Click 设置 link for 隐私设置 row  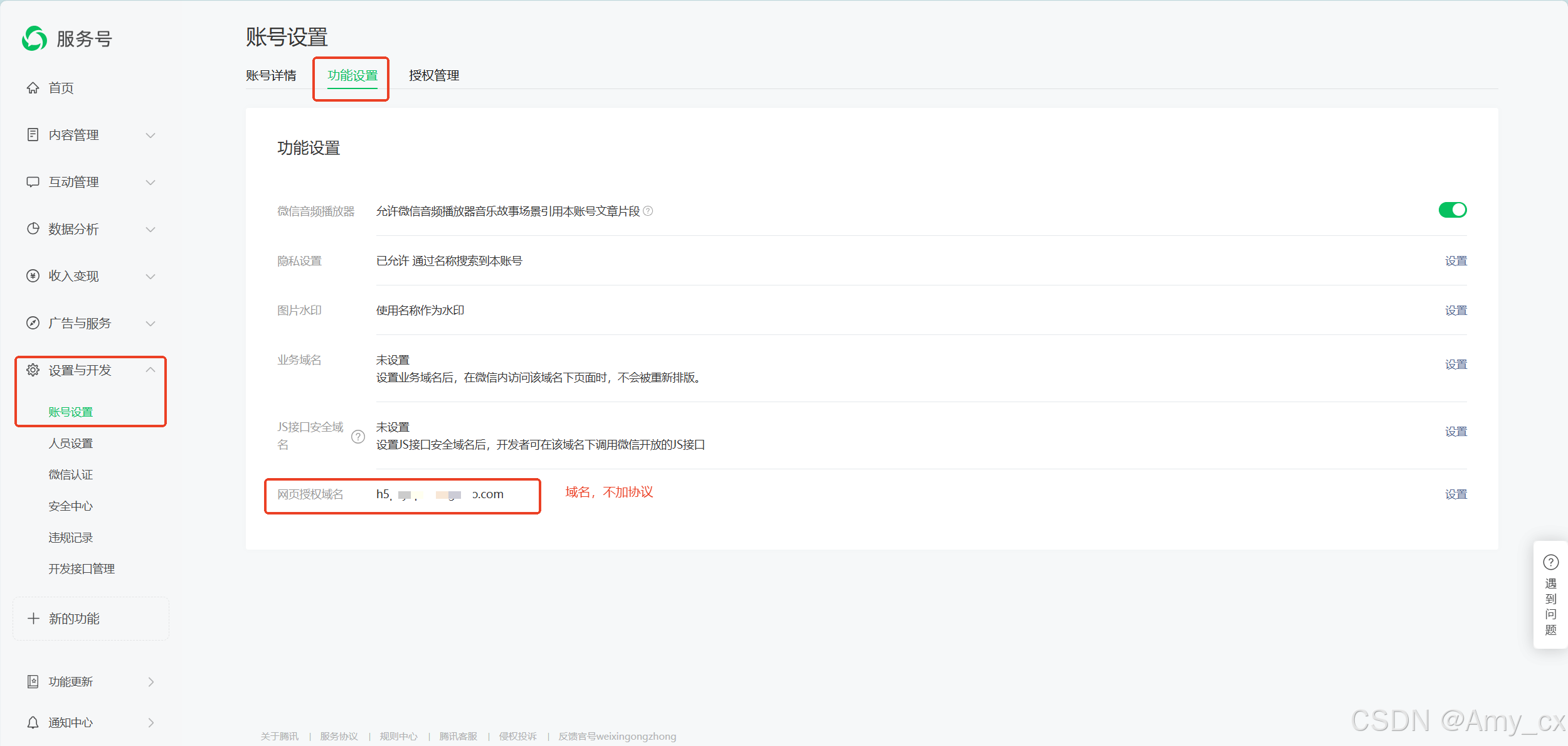point(1456,261)
